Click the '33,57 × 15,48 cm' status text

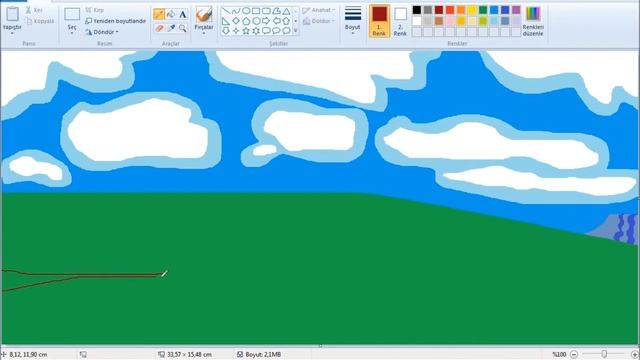tap(189, 354)
